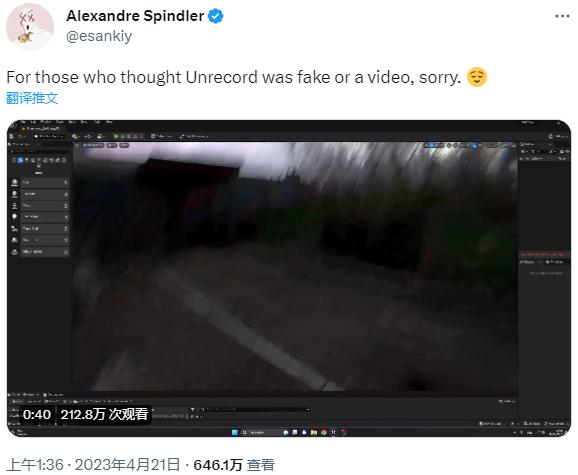The width and height of the screenshot is (578, 475).
Task: Select the highlighted blue Place Actors category icon
Action: (21, 160)
